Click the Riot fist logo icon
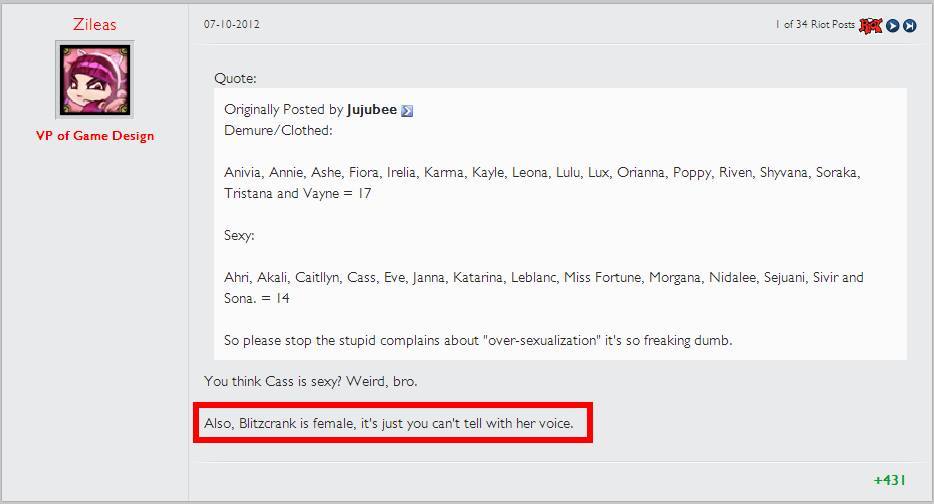 click(870, 25)
